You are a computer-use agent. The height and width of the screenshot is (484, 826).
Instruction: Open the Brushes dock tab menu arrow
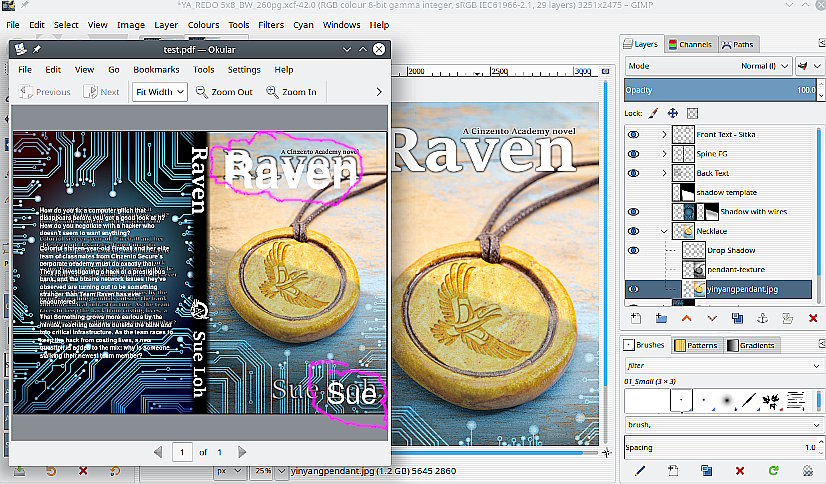click(821, 343)
